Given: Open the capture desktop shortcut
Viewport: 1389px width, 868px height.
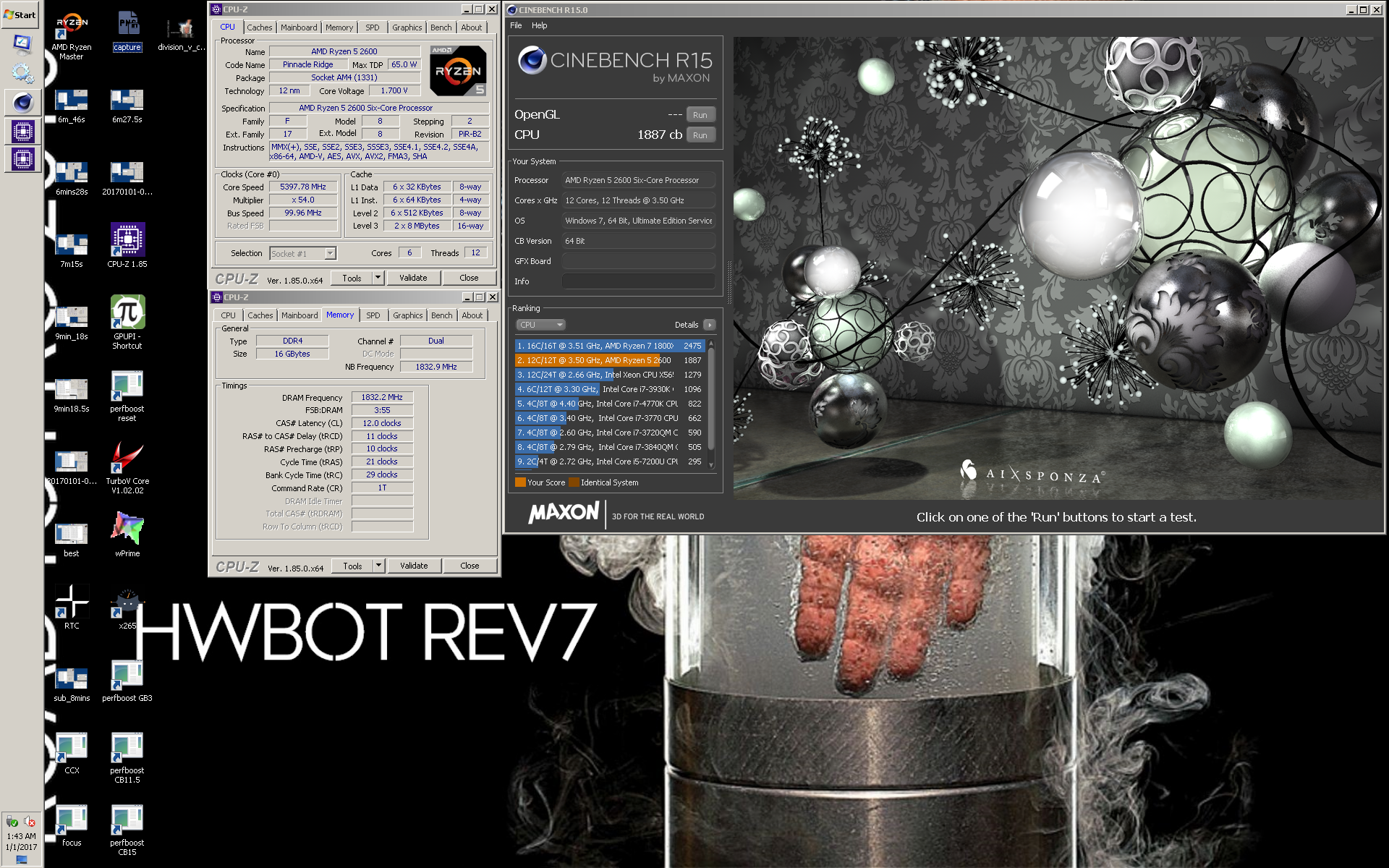Looking at the screenshot, I should coord(127,32).
